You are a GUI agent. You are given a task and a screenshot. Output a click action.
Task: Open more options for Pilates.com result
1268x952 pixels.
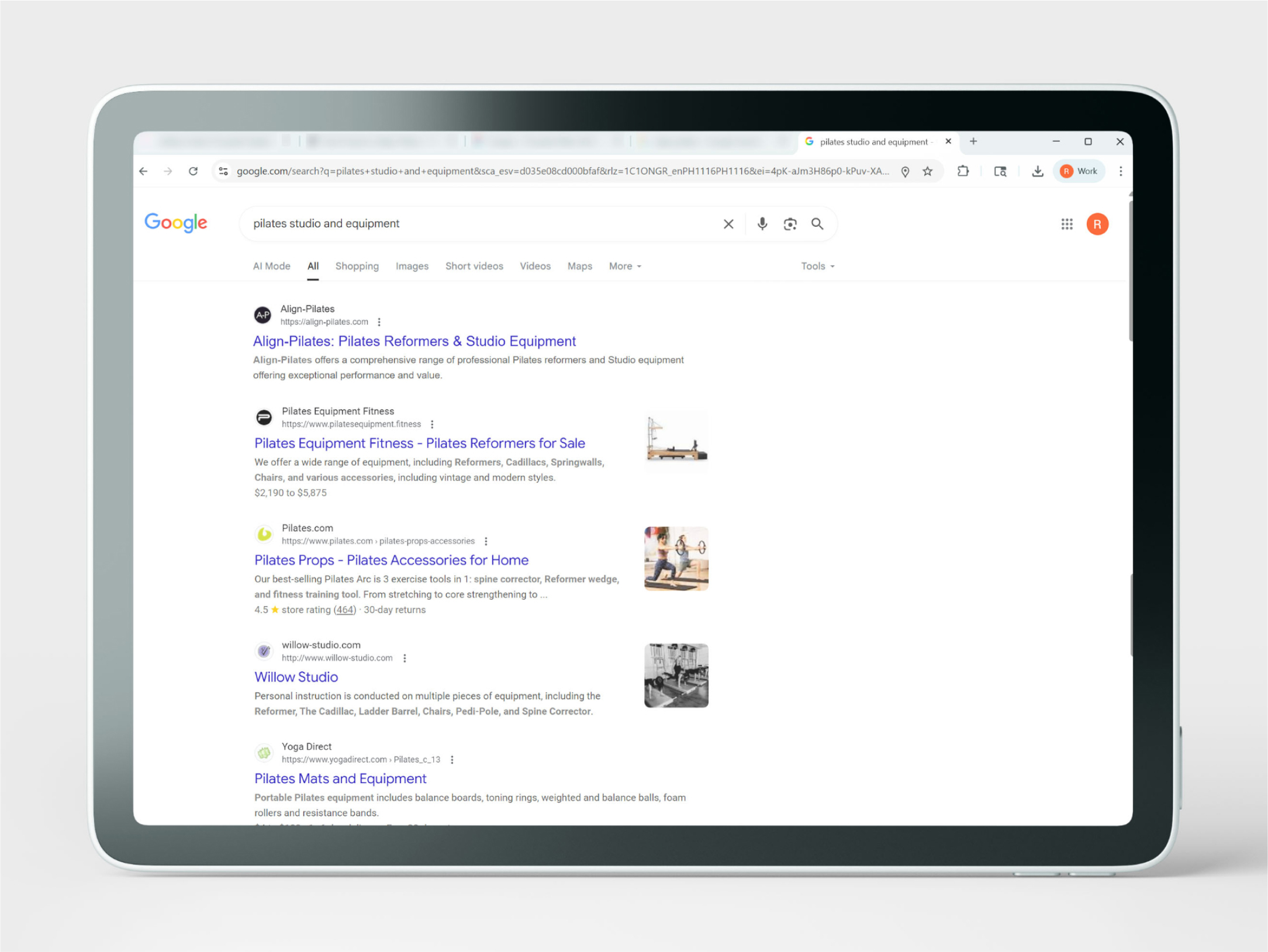click(486, 541)
